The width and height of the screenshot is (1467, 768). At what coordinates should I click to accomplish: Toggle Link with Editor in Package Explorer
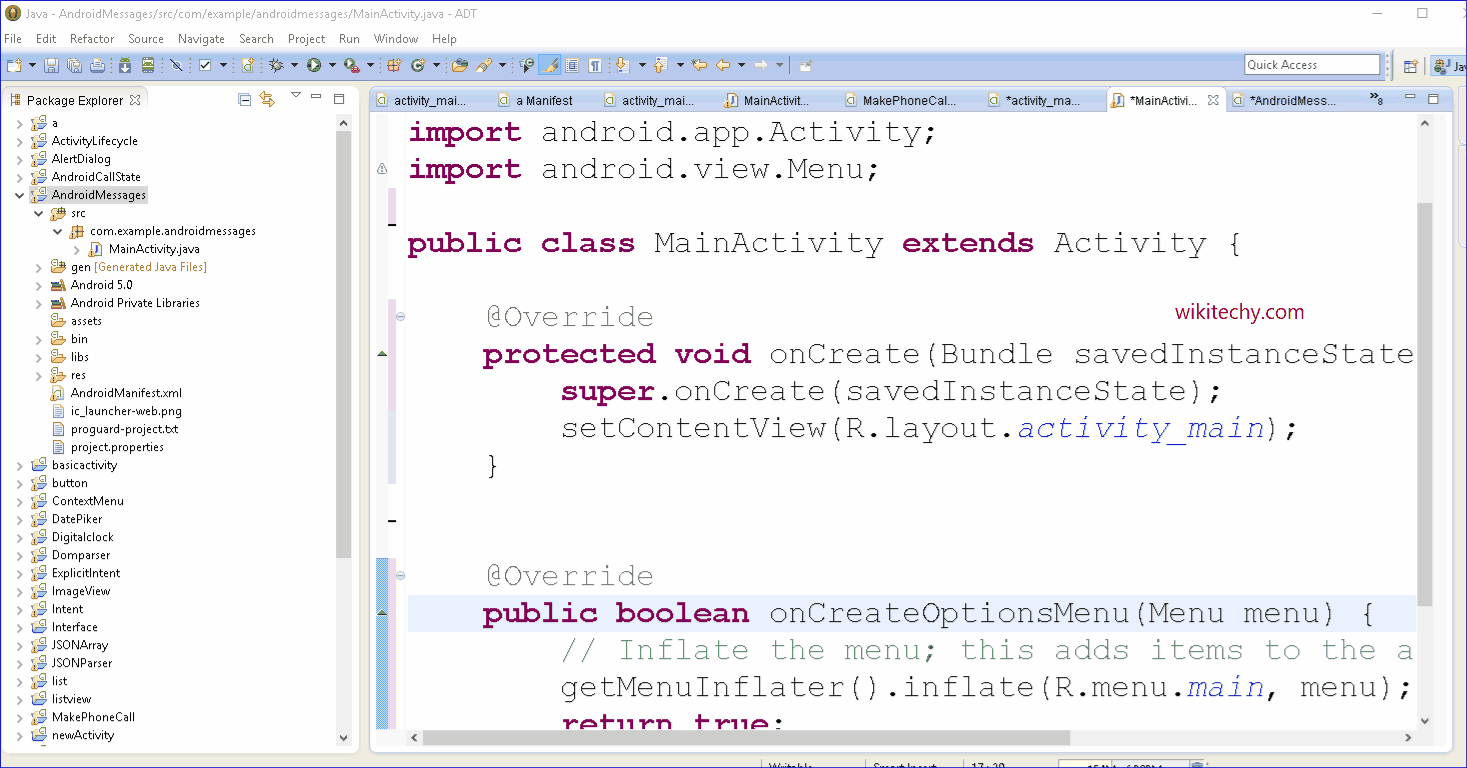tap(267, 99)
